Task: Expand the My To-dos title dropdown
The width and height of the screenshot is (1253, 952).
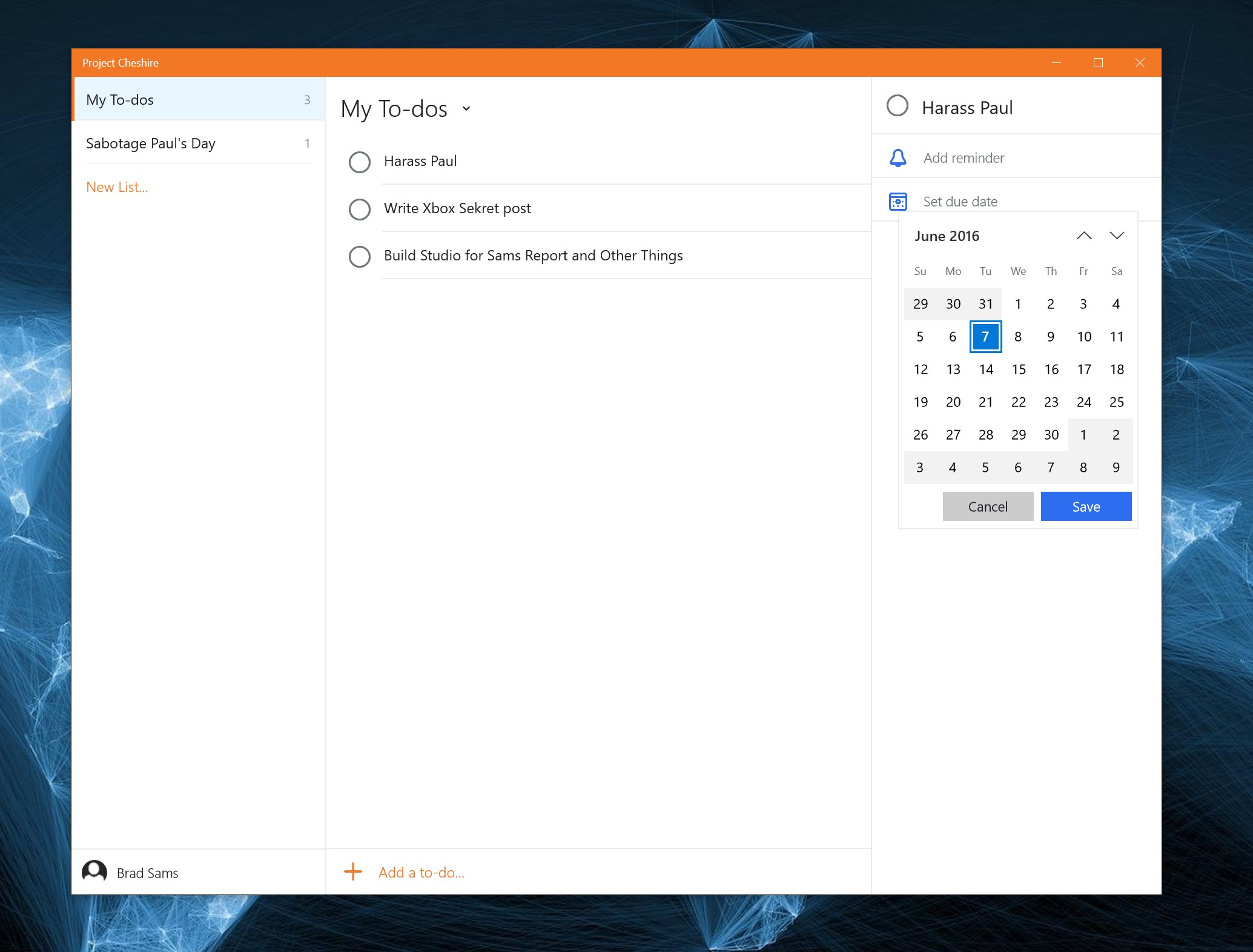Action: click(466, 109)
